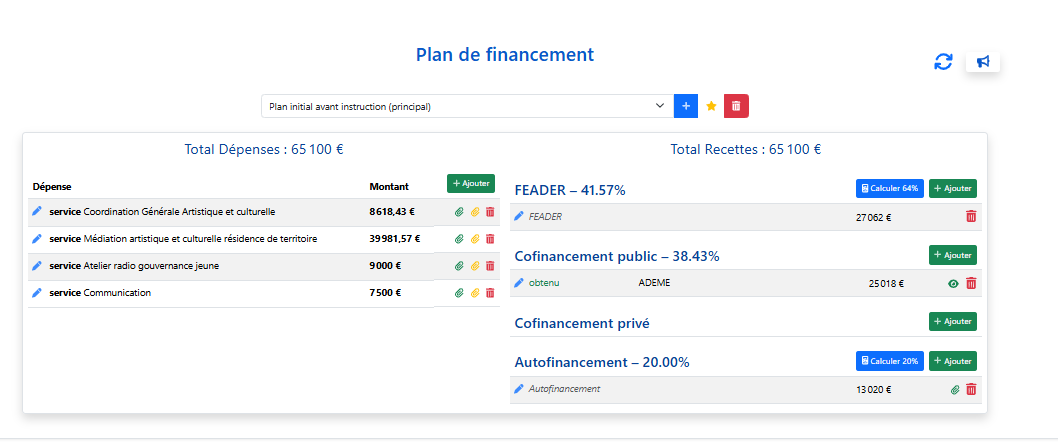Toggle the star to mark principal plan
The image size is (1058, 445).
(711, 106)
